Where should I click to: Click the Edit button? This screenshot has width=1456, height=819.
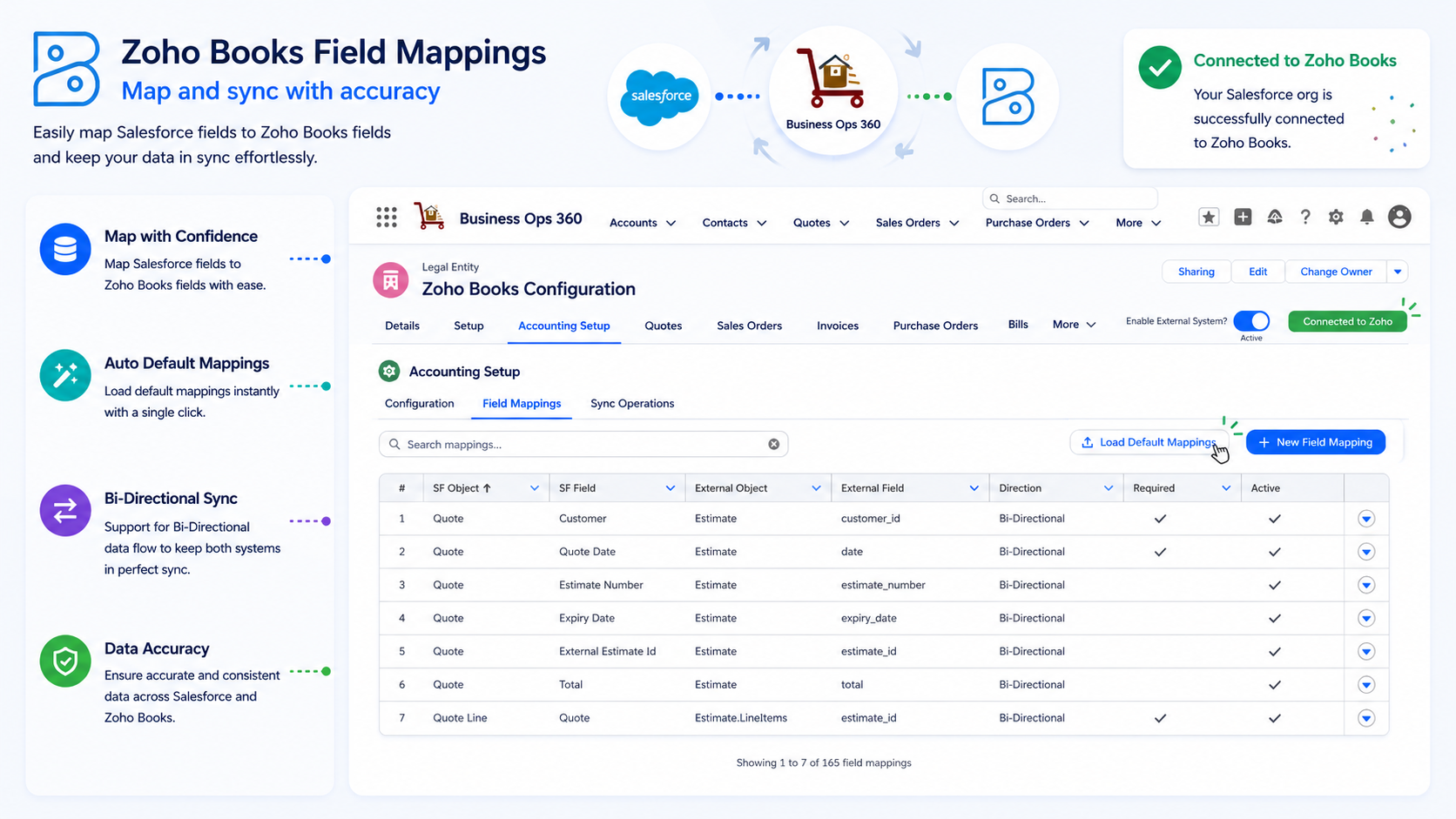point(1258,272)
